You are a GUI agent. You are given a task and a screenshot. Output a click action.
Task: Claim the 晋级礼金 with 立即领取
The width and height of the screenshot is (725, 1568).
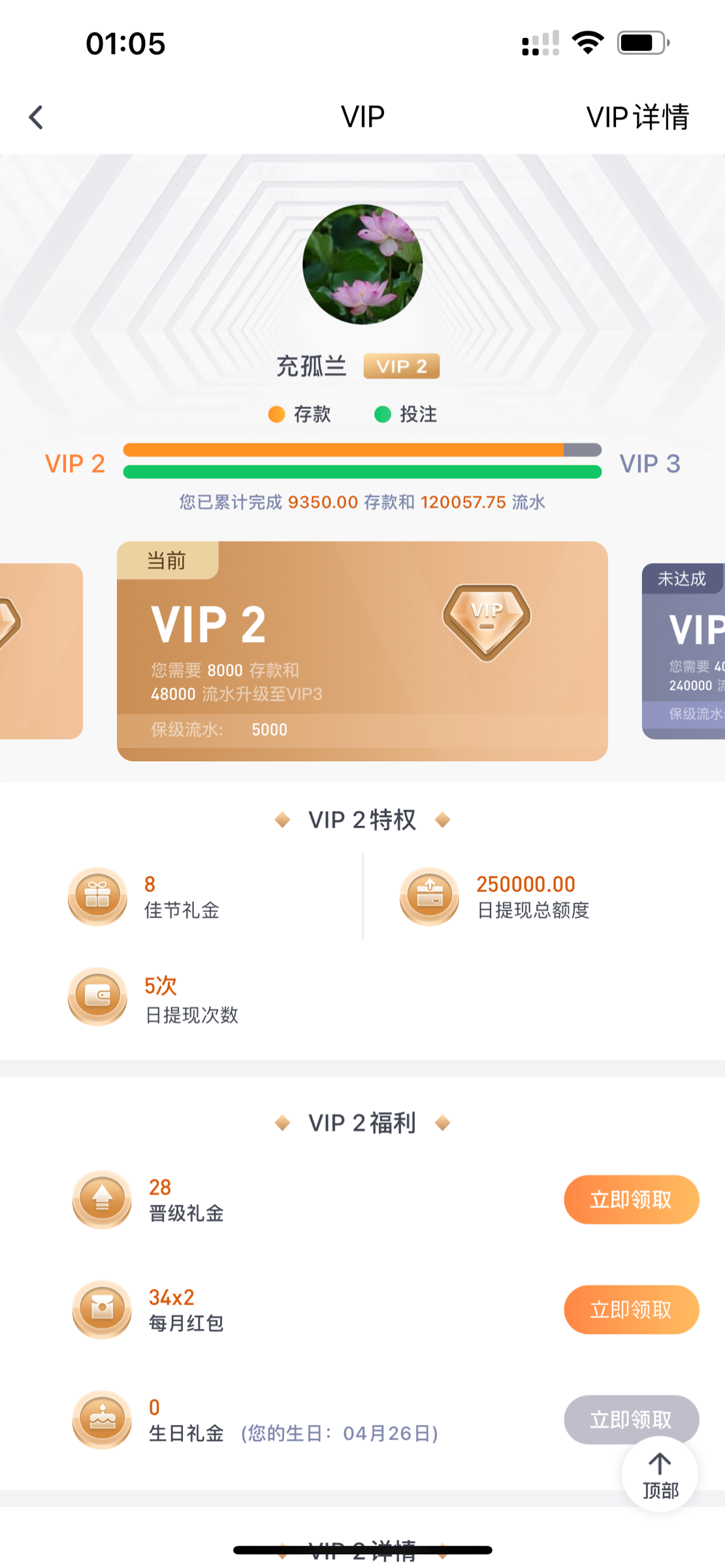coord(631,1200)
